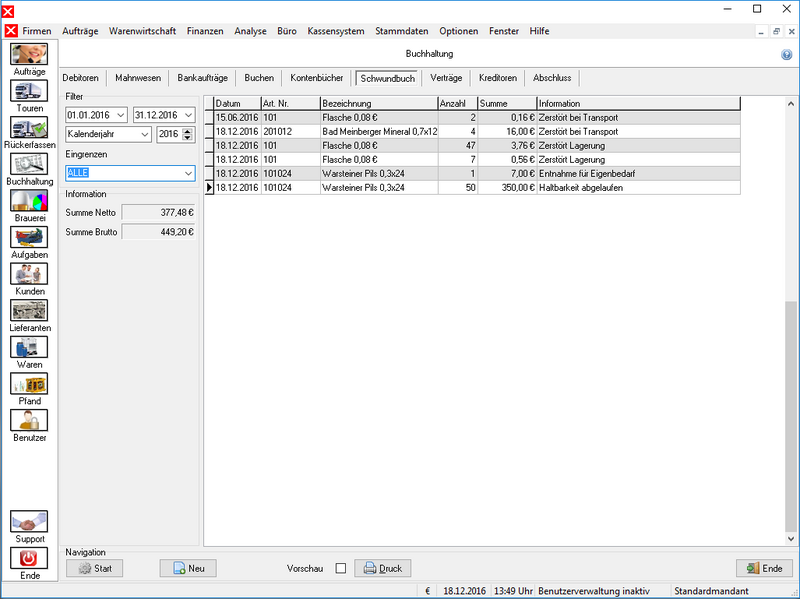Switch to the Mahnwesen tab

pyautogui.click(x=138, y=78)
